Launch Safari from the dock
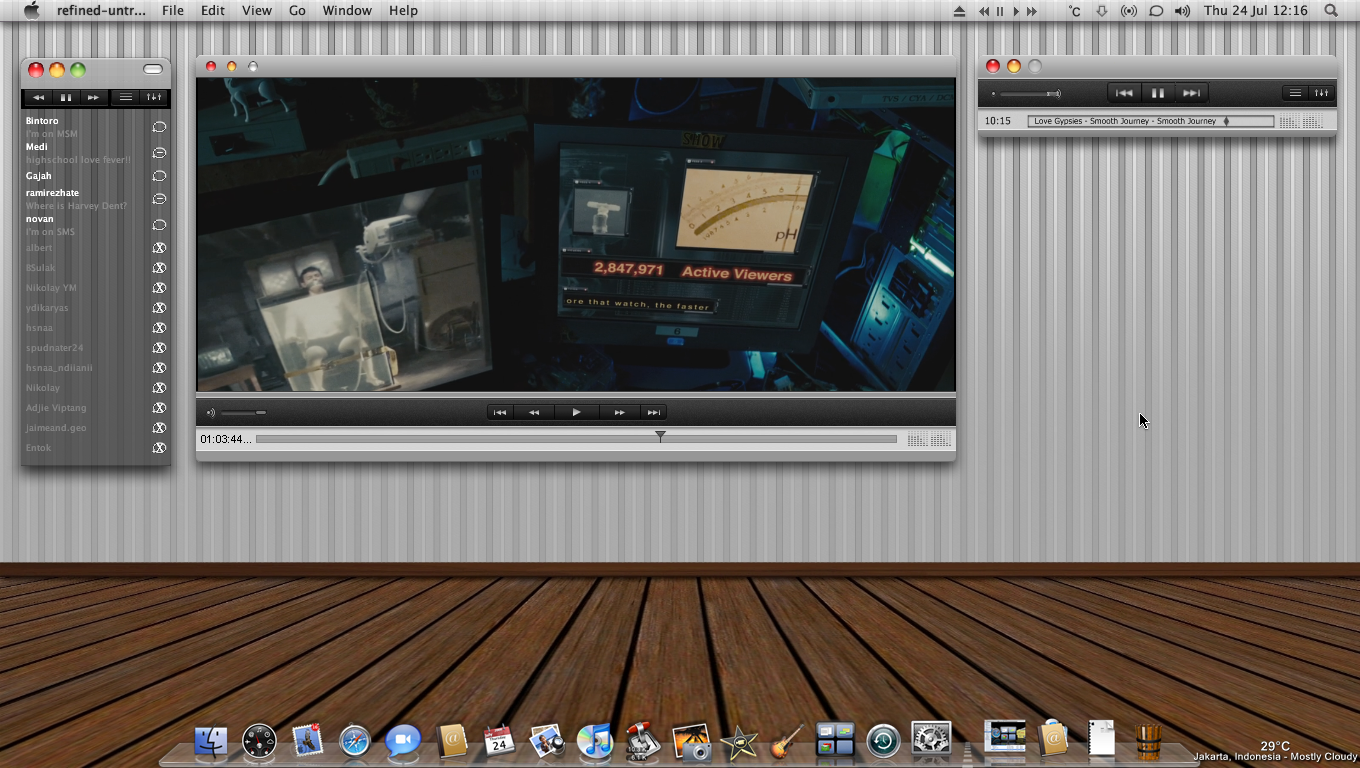The image size is (1360, 768). [355, 741]
